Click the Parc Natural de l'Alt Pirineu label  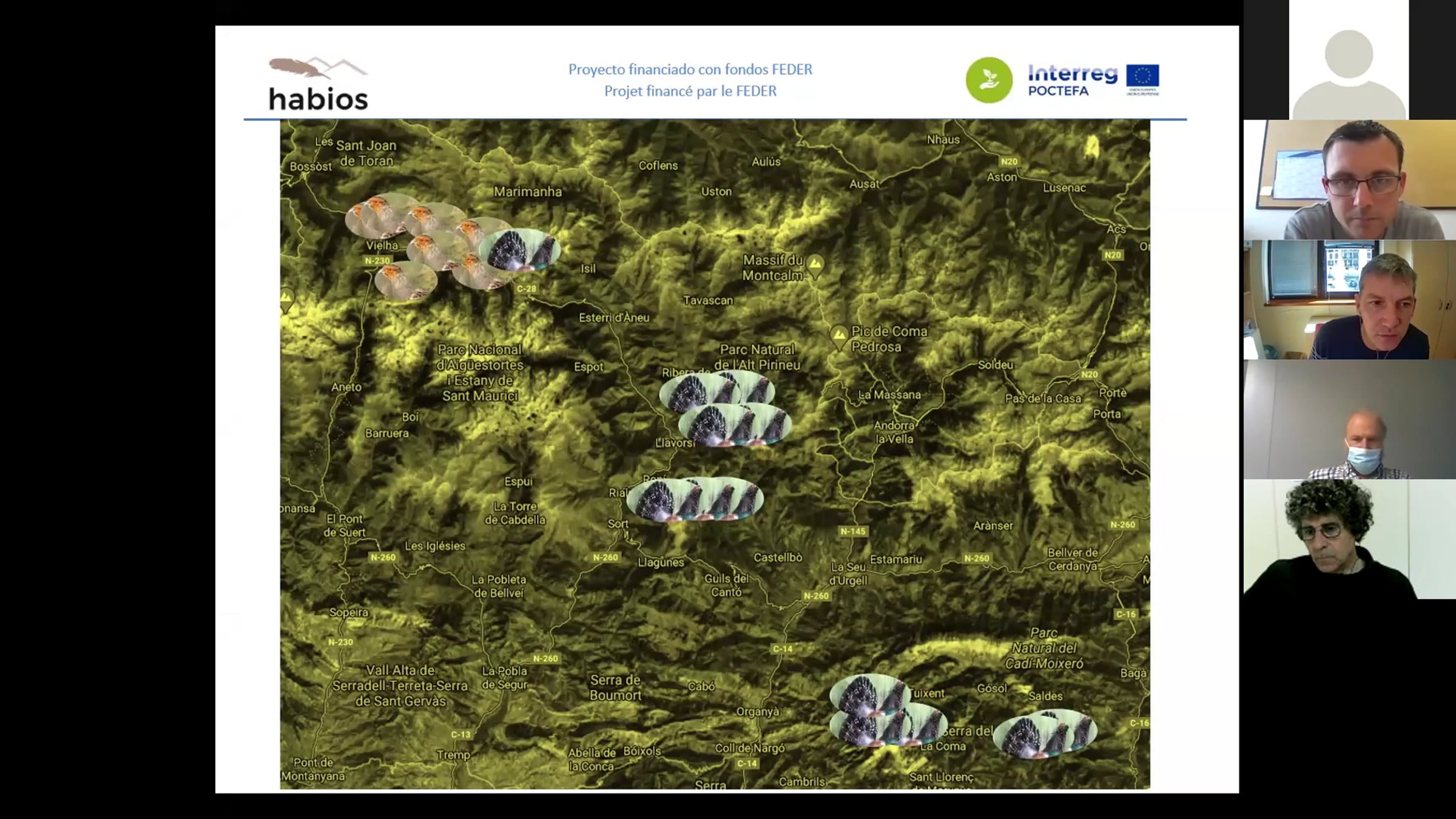point(757,357)
